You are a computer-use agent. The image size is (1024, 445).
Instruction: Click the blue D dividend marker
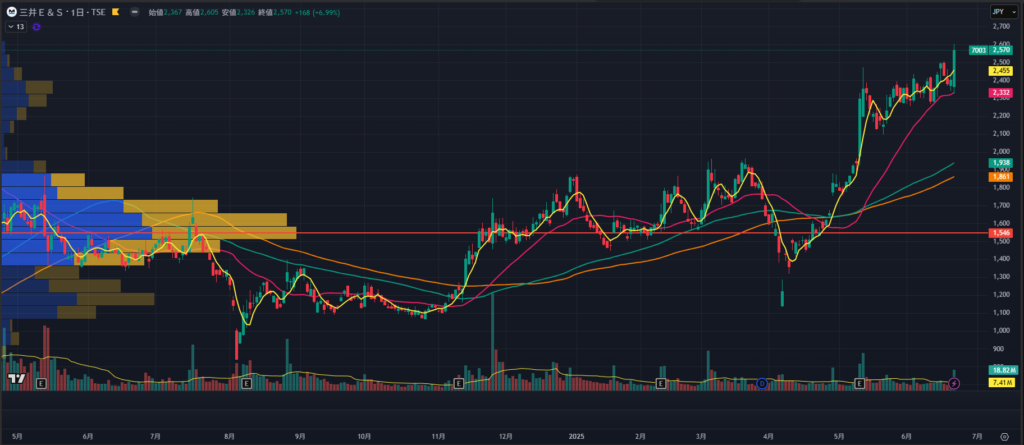point(761,383)
